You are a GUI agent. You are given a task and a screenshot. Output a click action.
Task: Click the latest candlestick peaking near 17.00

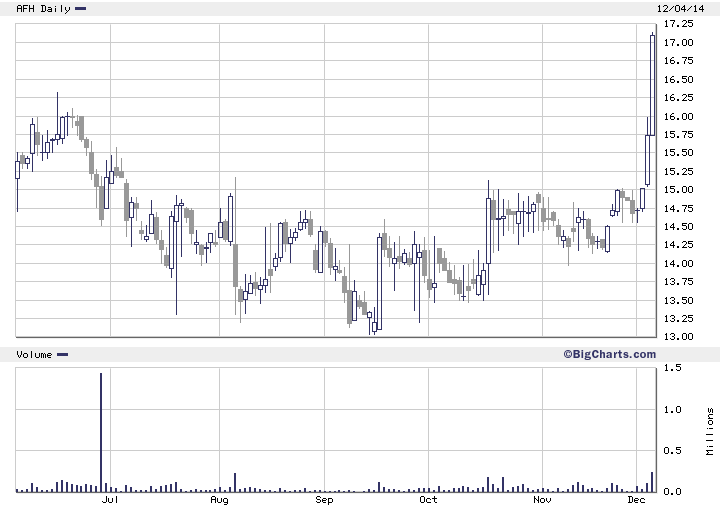[x=652, y=85]
